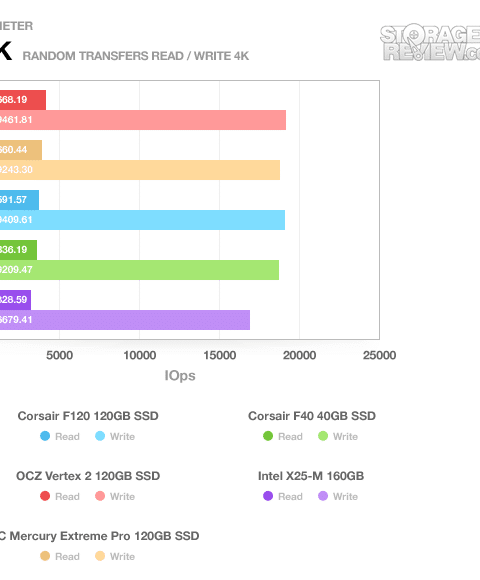Screen dimensions: 480x580
Task: Click the Corsair F40 Read legend dot
Action: point(268,436)
